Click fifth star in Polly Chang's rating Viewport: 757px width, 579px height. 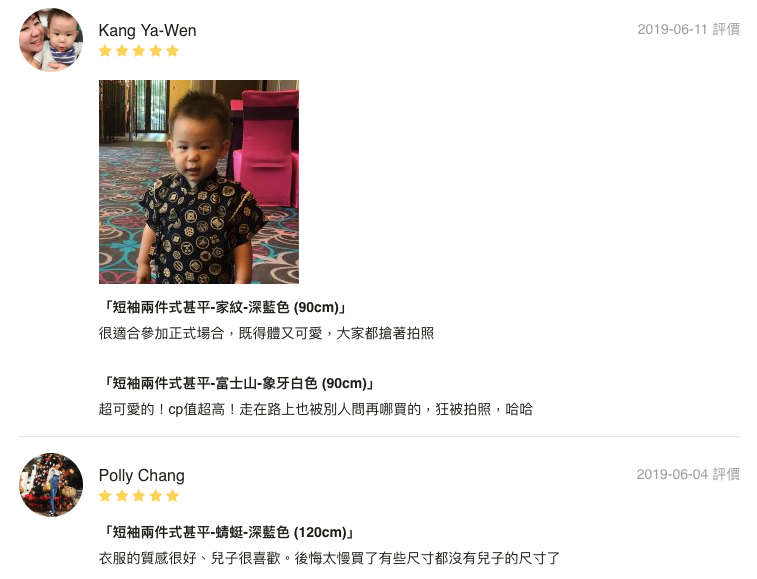coord(172,496)
